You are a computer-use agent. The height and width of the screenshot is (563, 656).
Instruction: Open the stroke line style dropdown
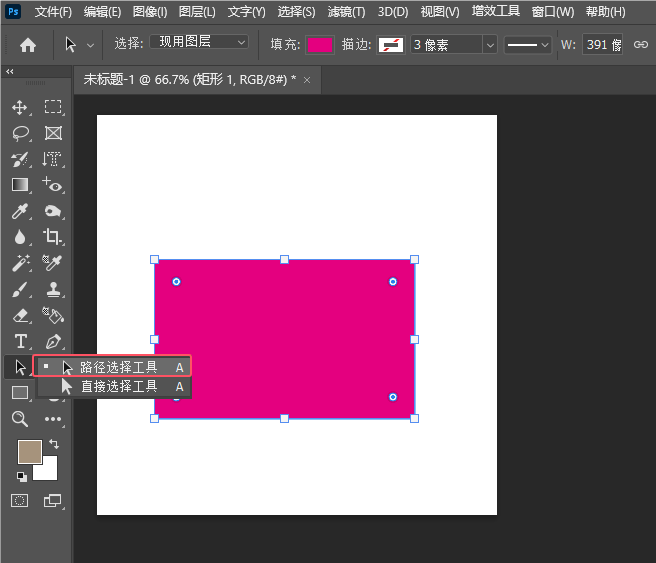(527, 44)
